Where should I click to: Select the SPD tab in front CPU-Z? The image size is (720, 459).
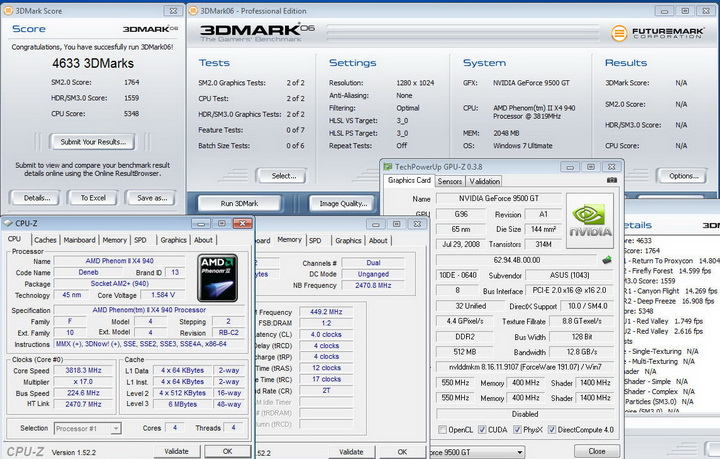(140, 240)
